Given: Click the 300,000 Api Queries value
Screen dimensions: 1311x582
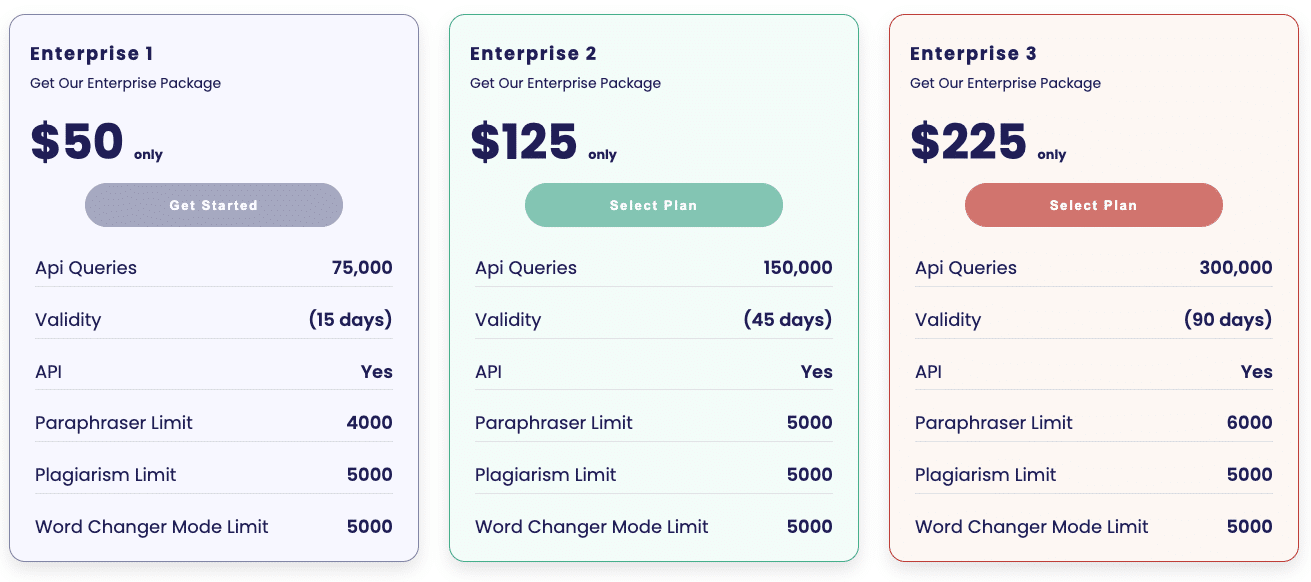Looking at the screenshot, I should (1236, 268).
